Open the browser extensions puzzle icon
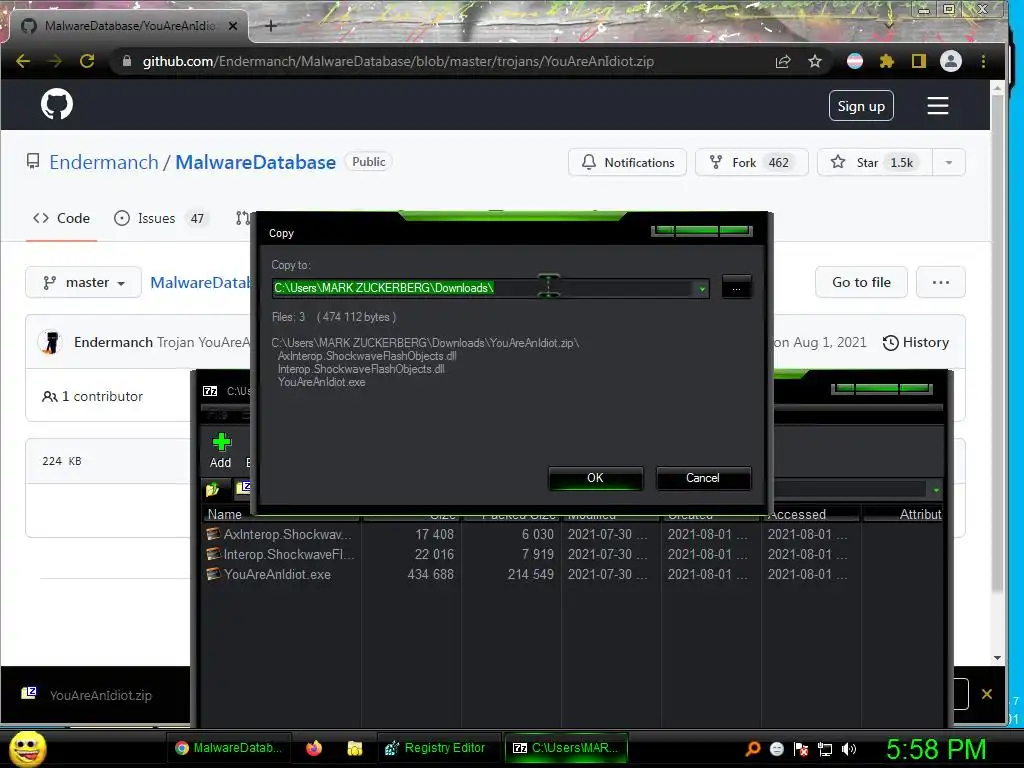1024x768 pixels. (886, 61)
